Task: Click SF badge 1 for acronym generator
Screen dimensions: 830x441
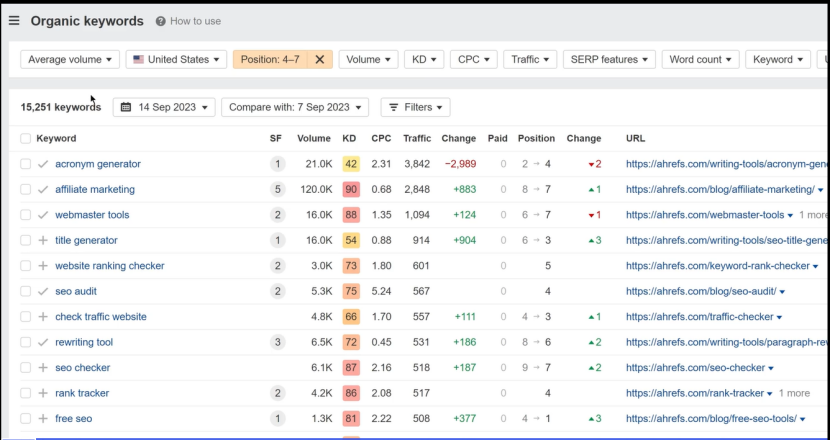Action: click(x=277, y=164)
